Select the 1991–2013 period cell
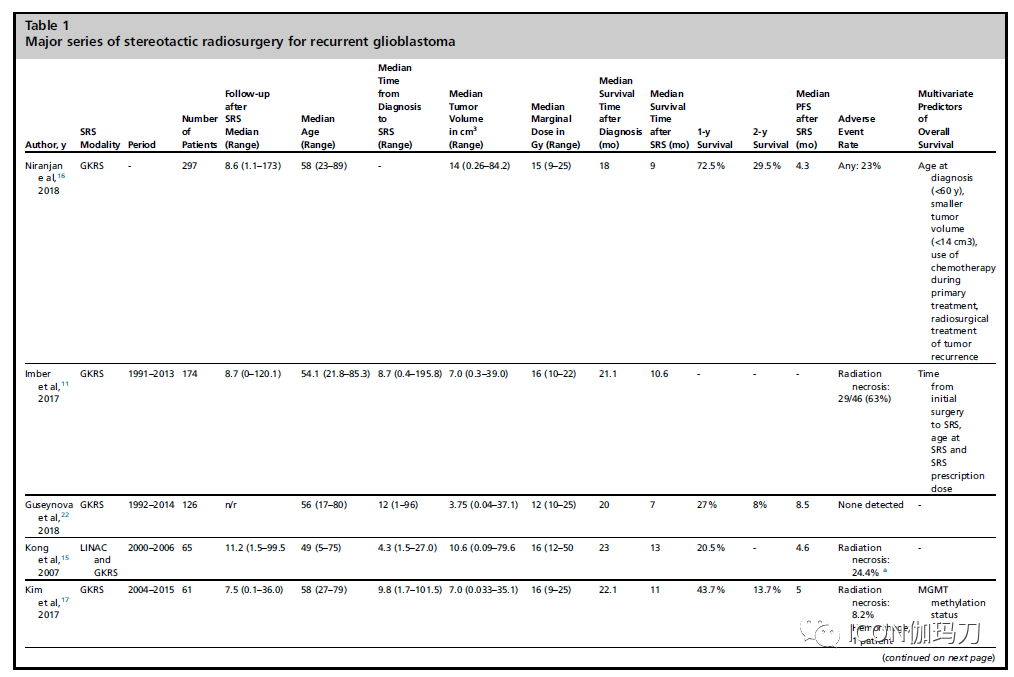 151,374
